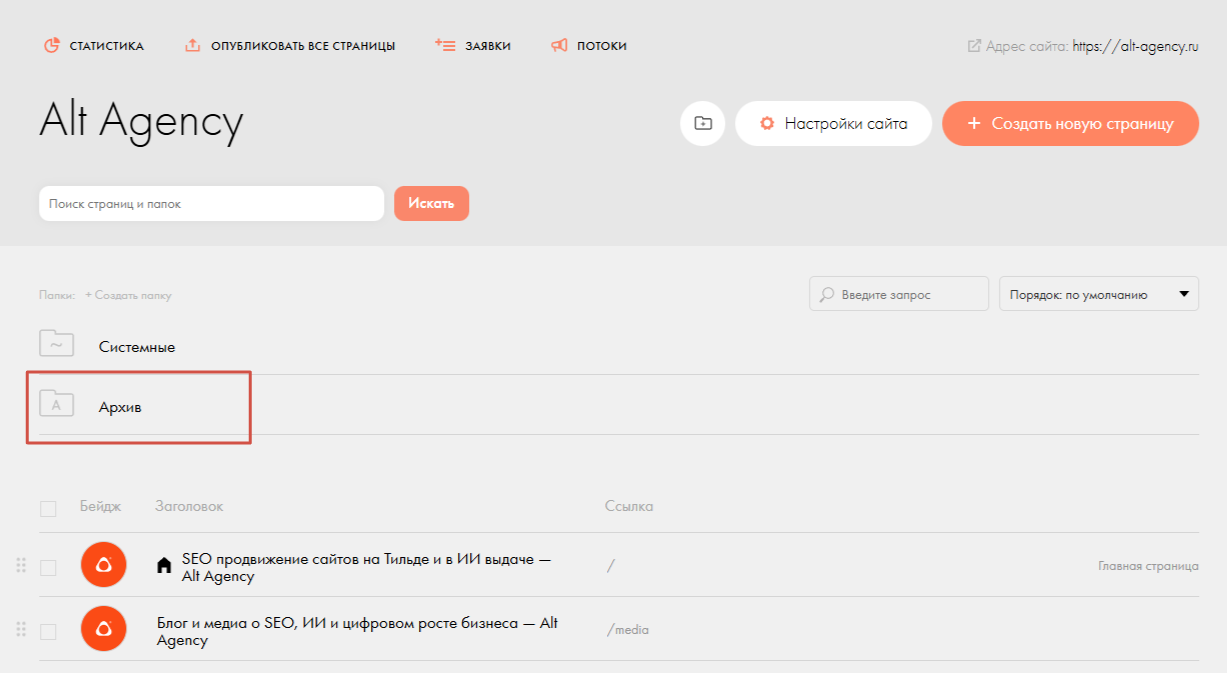Image resolution: width=1227 pixels, height=673 pixels.
Task: Click the Системные folder icon
Action: click(57, 344)
